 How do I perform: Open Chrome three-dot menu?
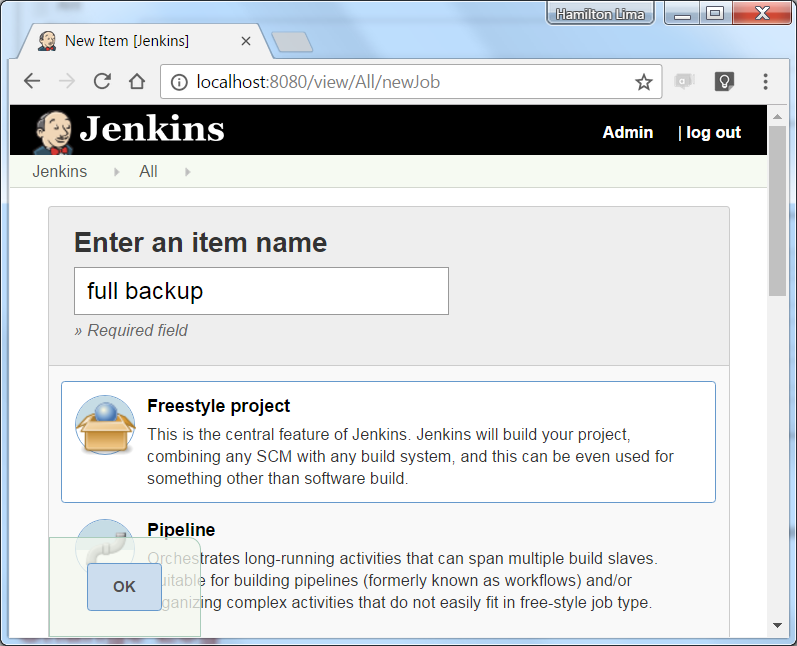[765, 81]
